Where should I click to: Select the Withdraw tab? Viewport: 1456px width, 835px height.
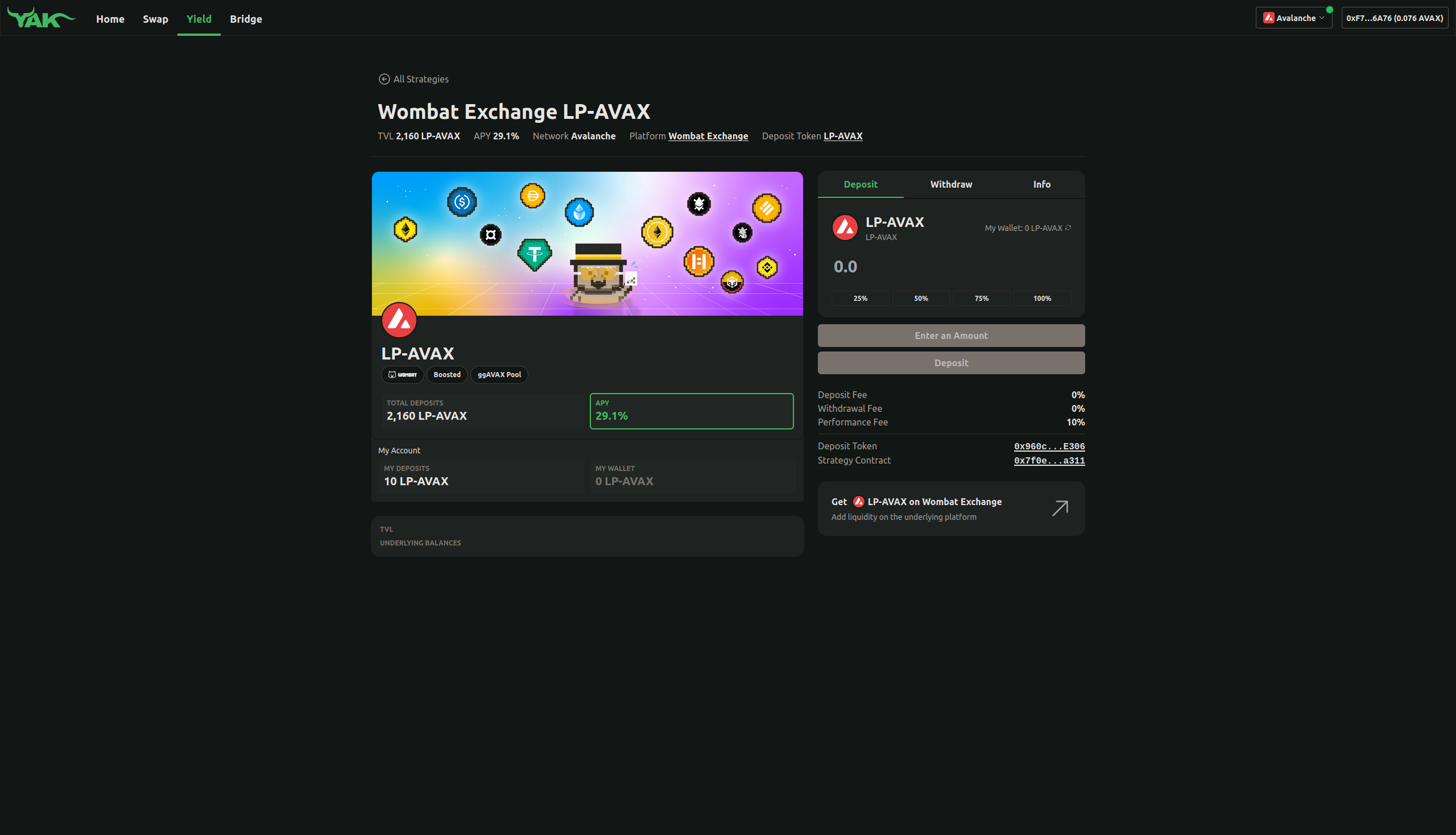951,184
